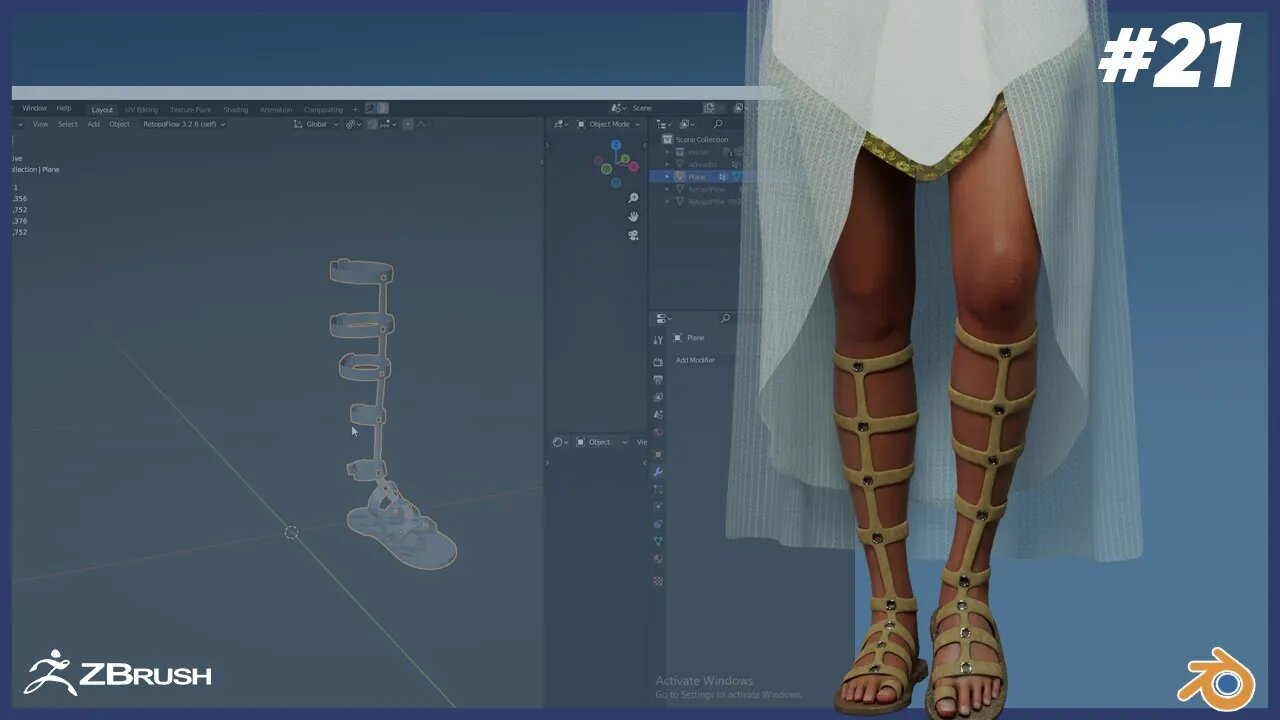Switch to the Shading workspace tab

[x=236, y=110]
